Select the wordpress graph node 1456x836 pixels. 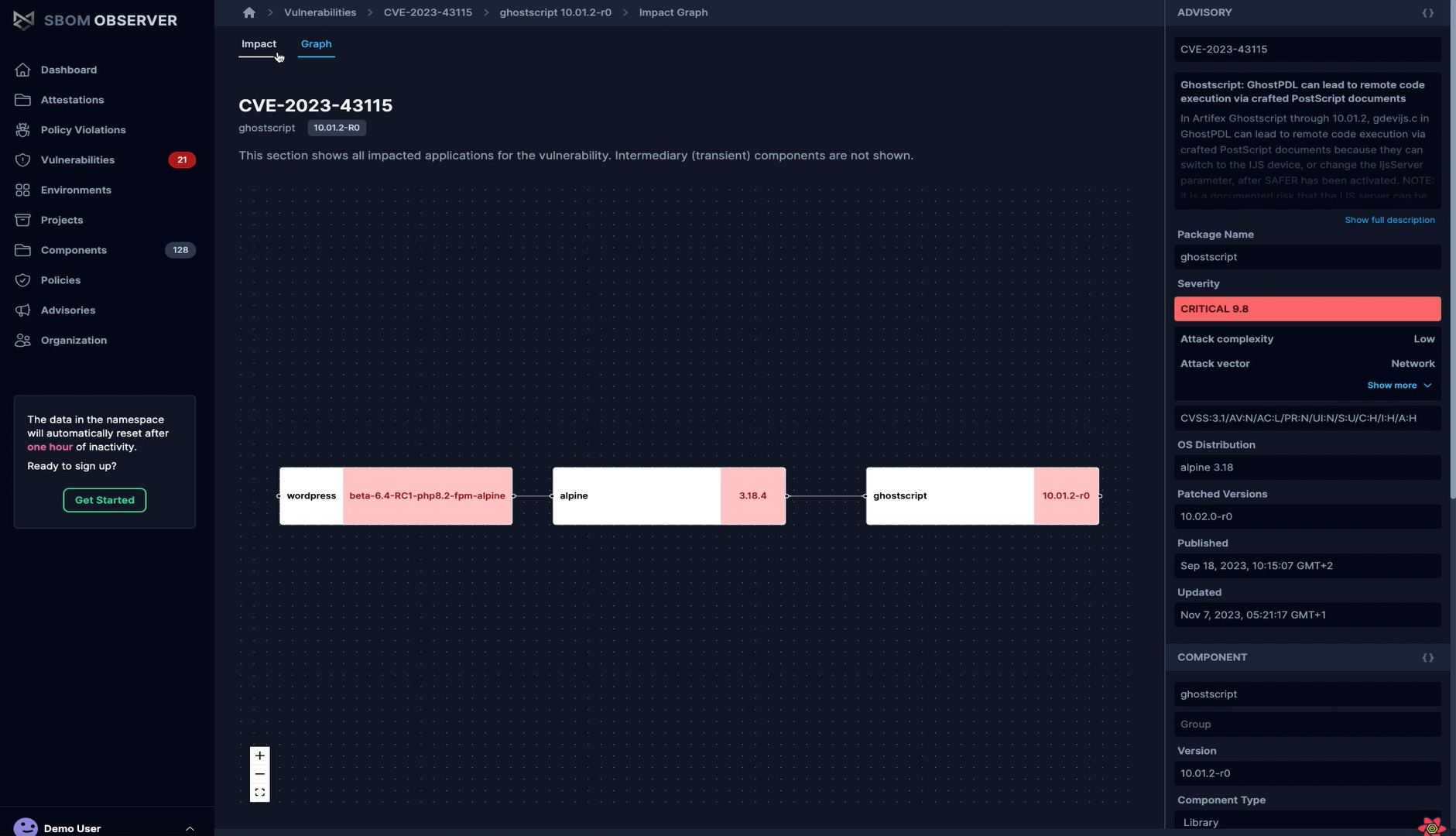tap(396, 496)
